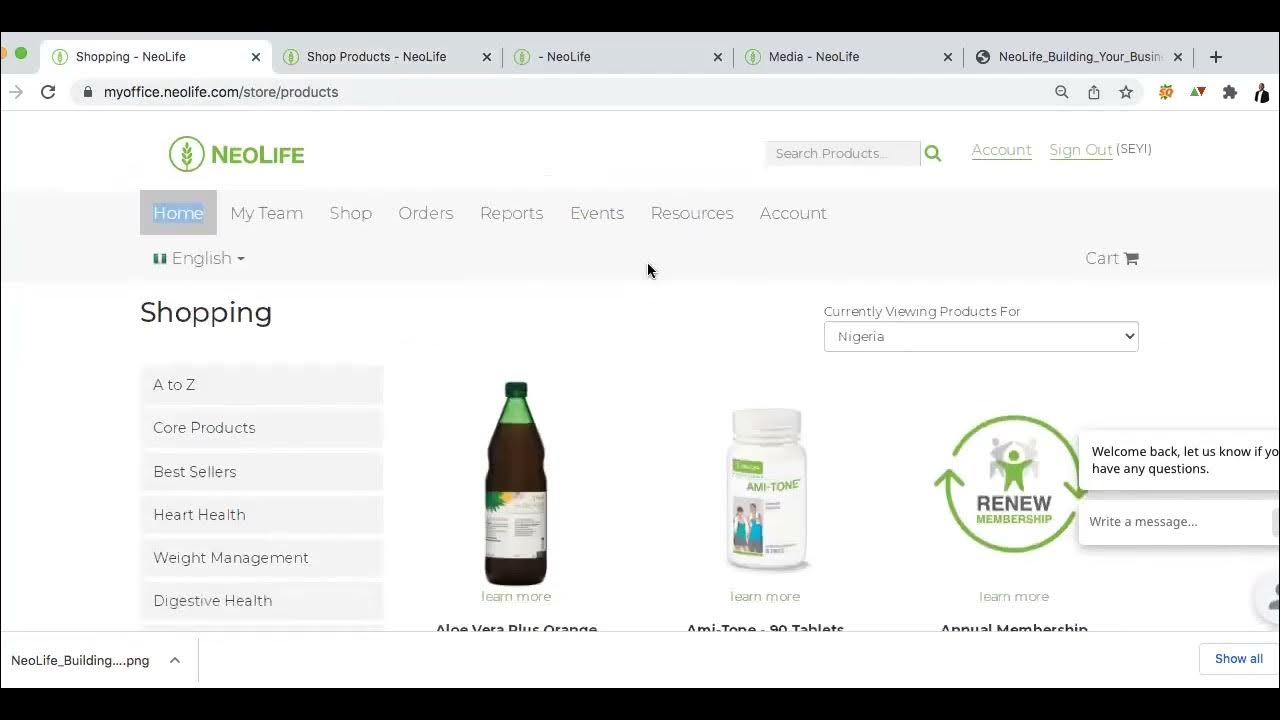
Task: Click the NeoLife logo
Action: 237,154
